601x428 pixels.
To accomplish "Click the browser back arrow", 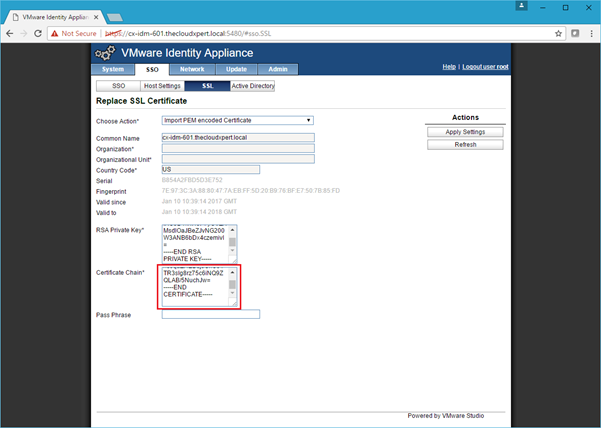I will coord(12,33).
